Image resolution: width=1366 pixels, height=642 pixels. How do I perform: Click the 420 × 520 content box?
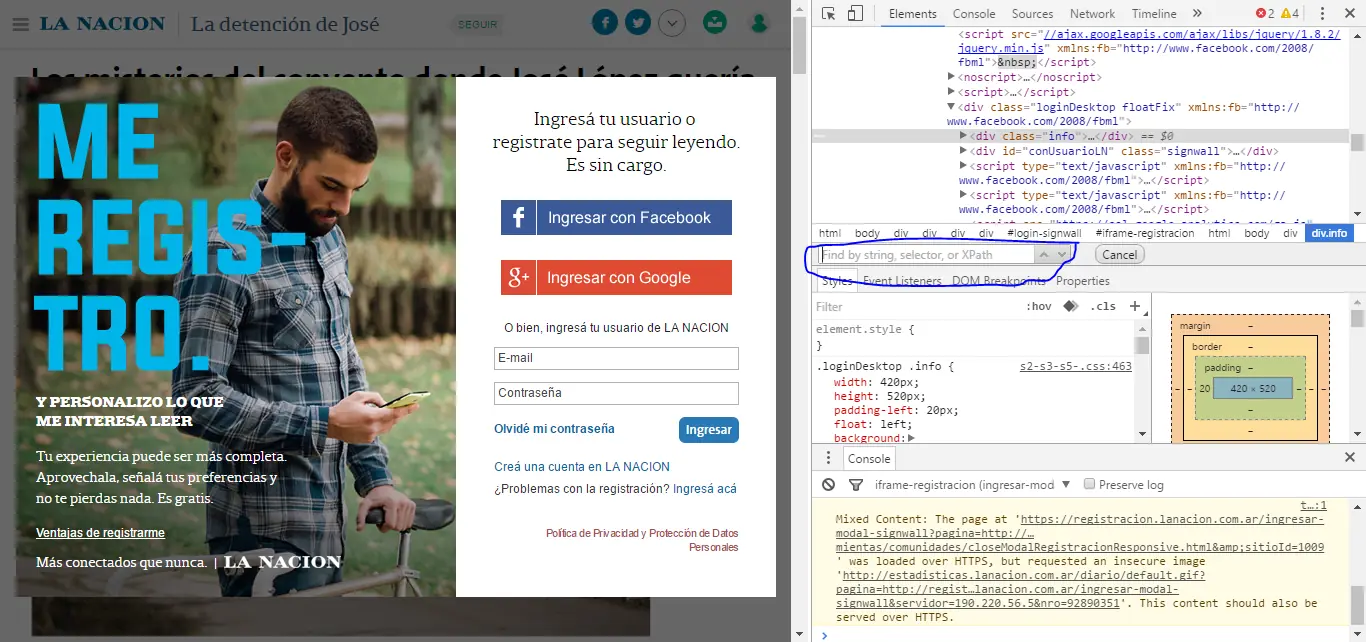pyautogui.click(x=1252, y=388)
